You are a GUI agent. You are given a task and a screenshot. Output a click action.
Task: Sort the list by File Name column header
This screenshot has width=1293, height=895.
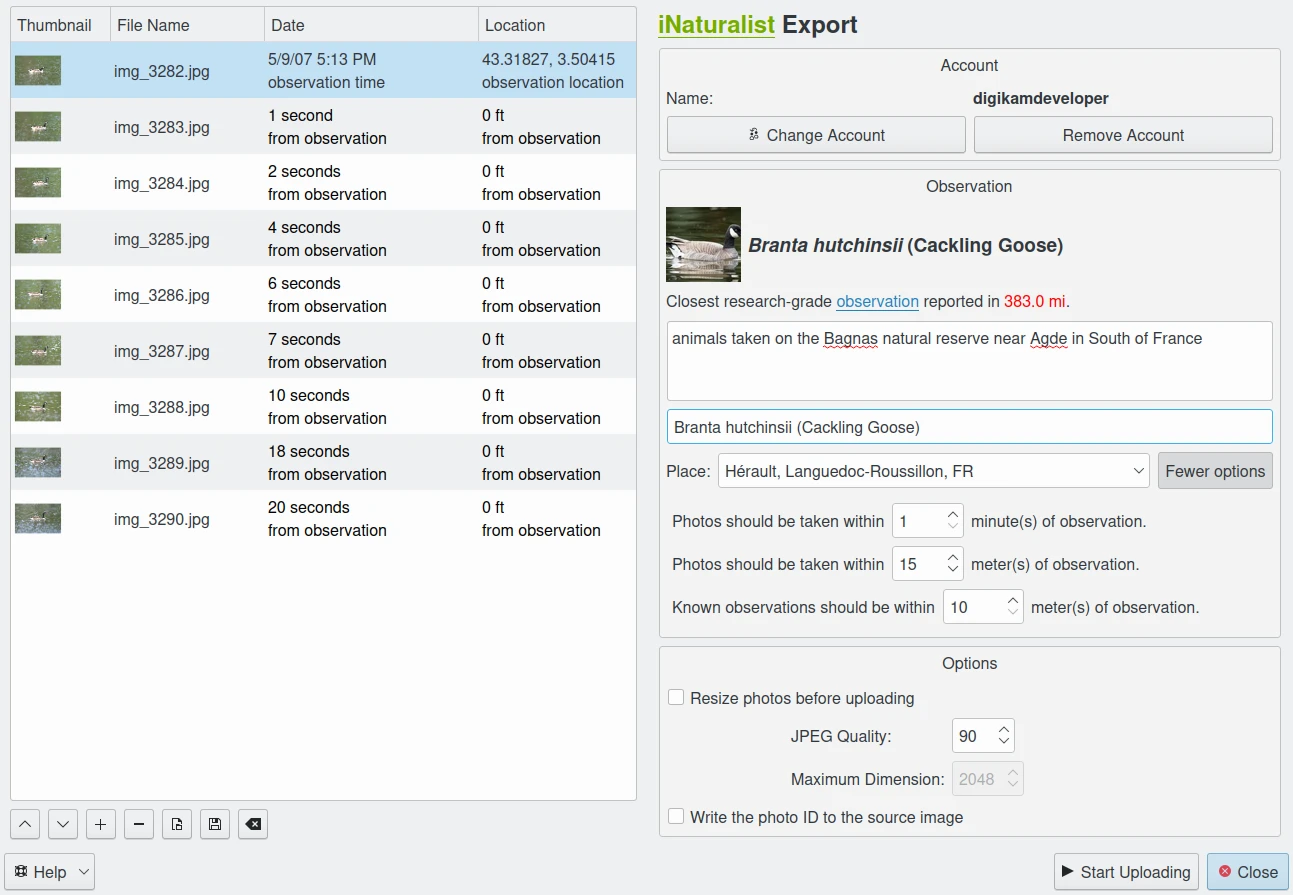[x=187, y=25]
